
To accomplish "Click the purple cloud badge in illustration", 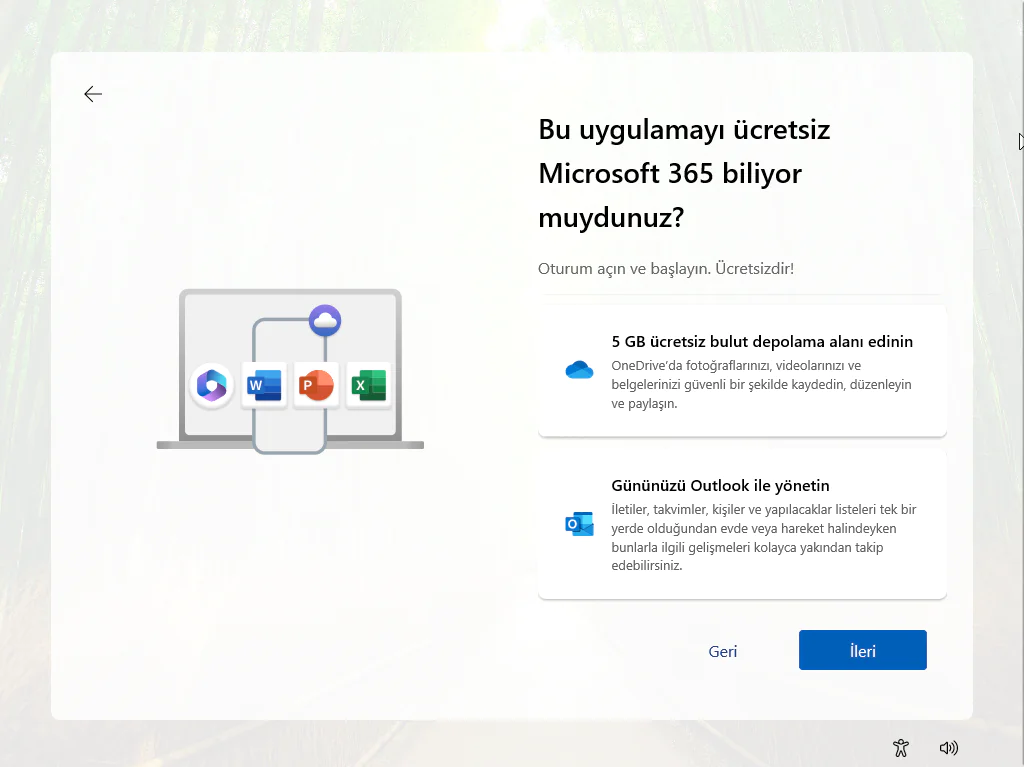I will click(x=325, y=321).
